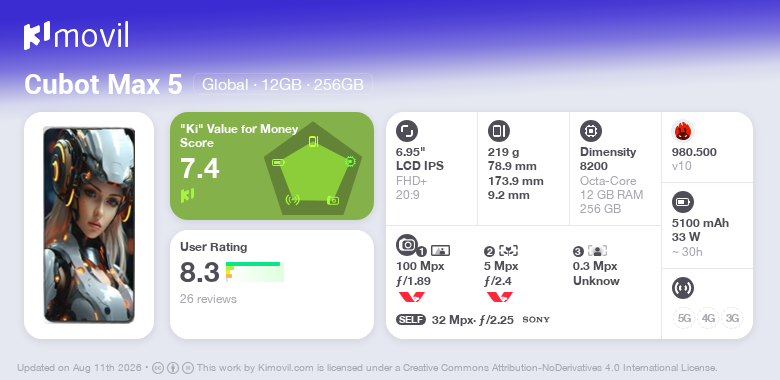Click the AnTuTu benchmark flame icon
780x380 pixels.
click(683, 131)
